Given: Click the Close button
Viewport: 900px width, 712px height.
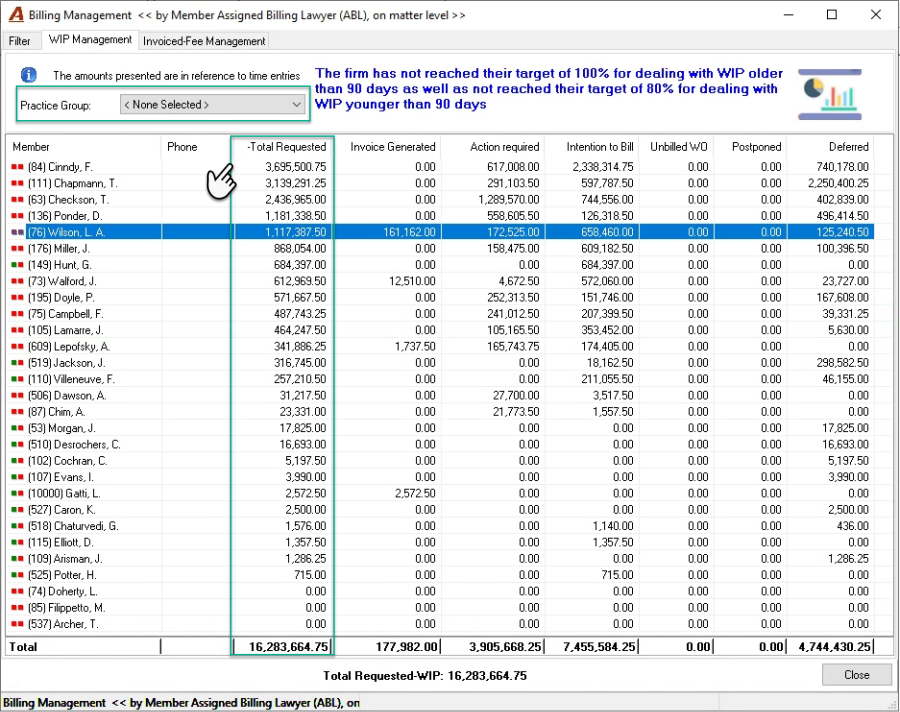Looking at the screenshot, I should click(x=856, y=675).
